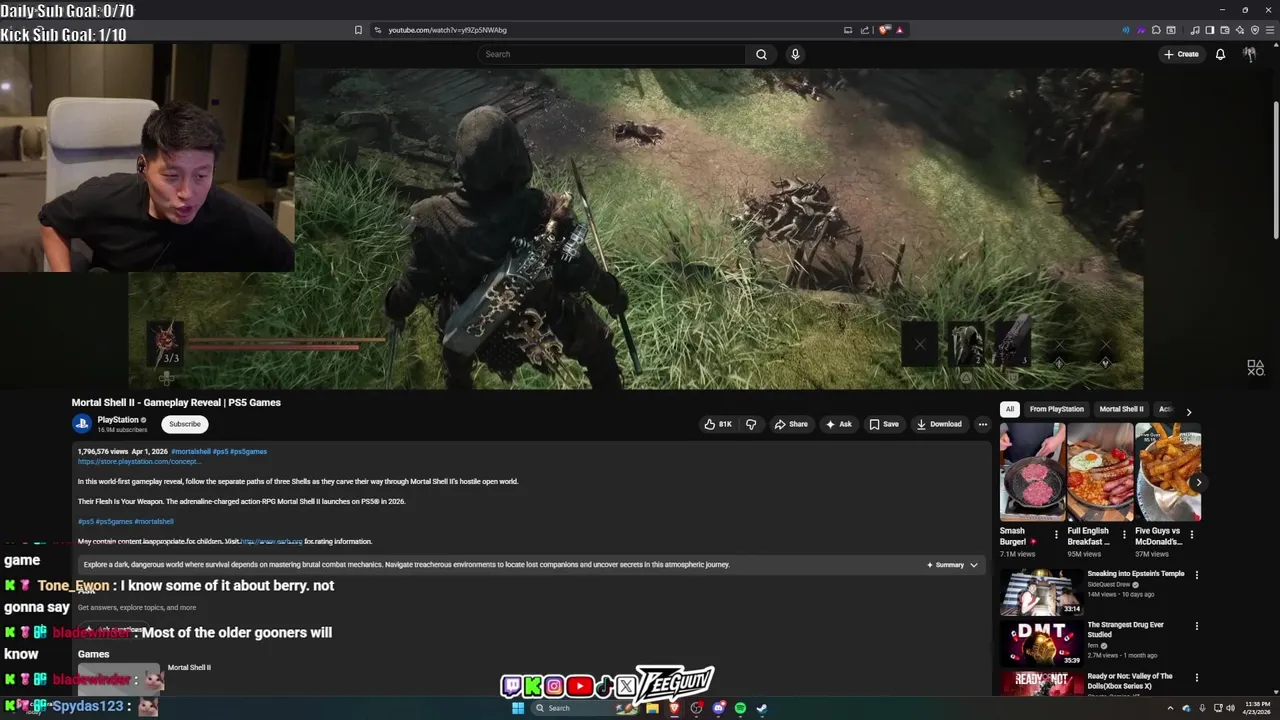Open the PlayStation channel name link
This screenshot has width=1280, height=720.
click(x=118, y=420)
